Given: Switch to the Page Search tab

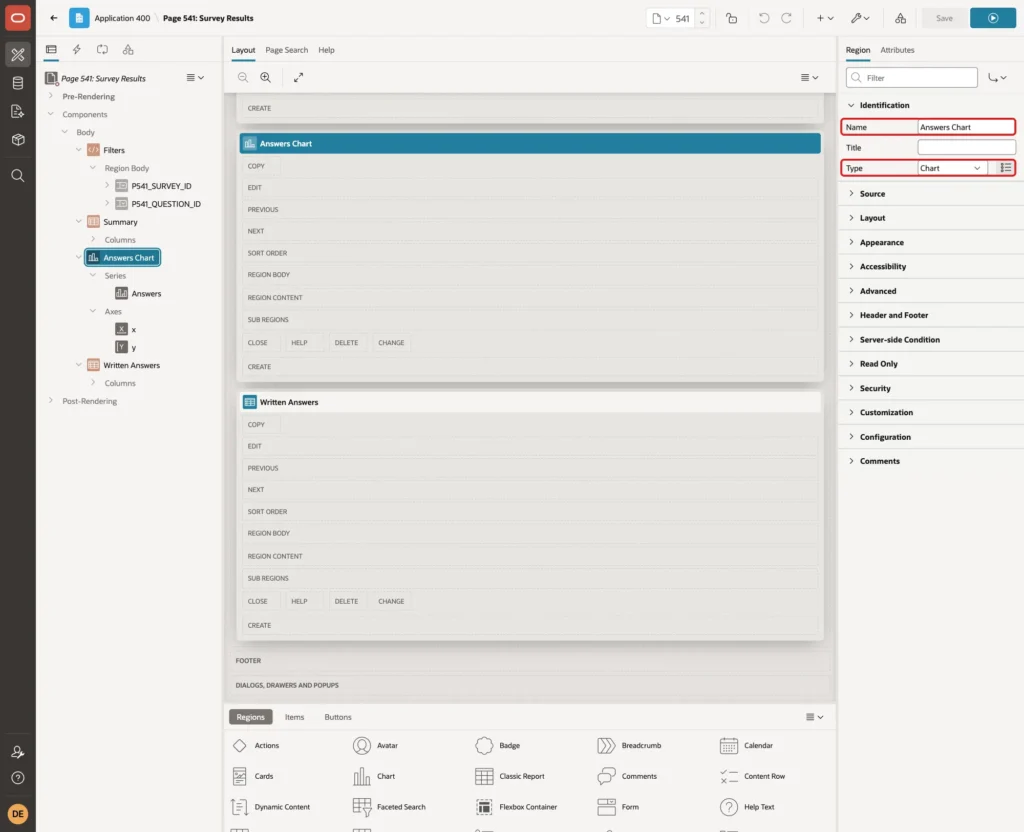Looking at the screenshot, I should [287, 50].
